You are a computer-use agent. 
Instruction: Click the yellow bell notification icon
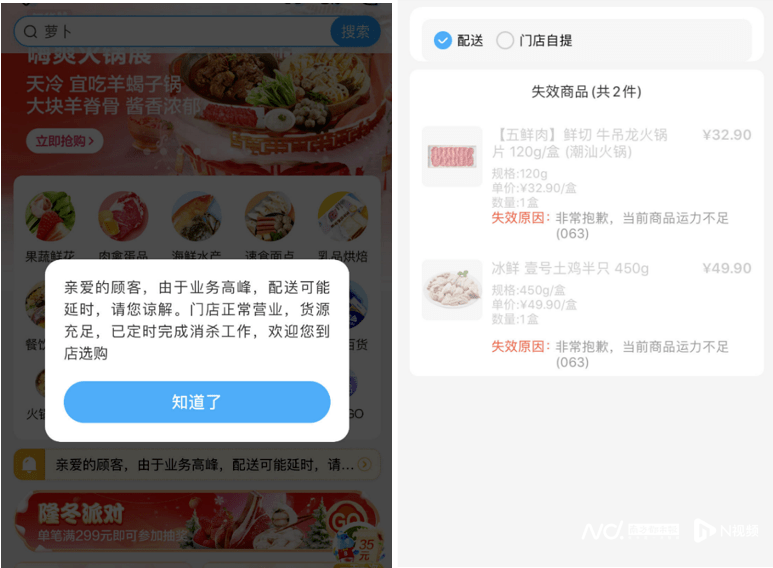point(29,464)
